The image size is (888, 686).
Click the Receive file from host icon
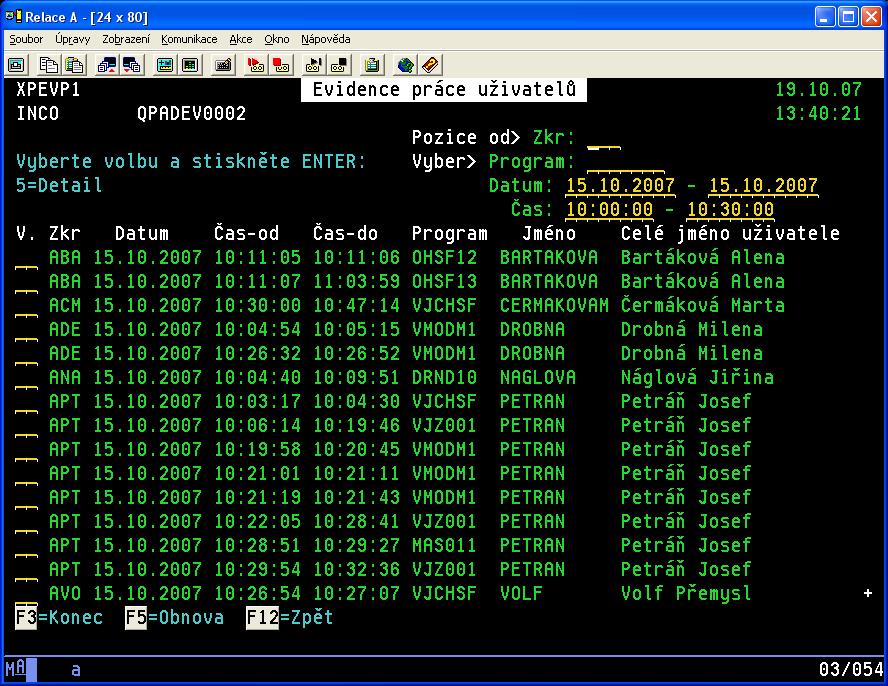132,65
